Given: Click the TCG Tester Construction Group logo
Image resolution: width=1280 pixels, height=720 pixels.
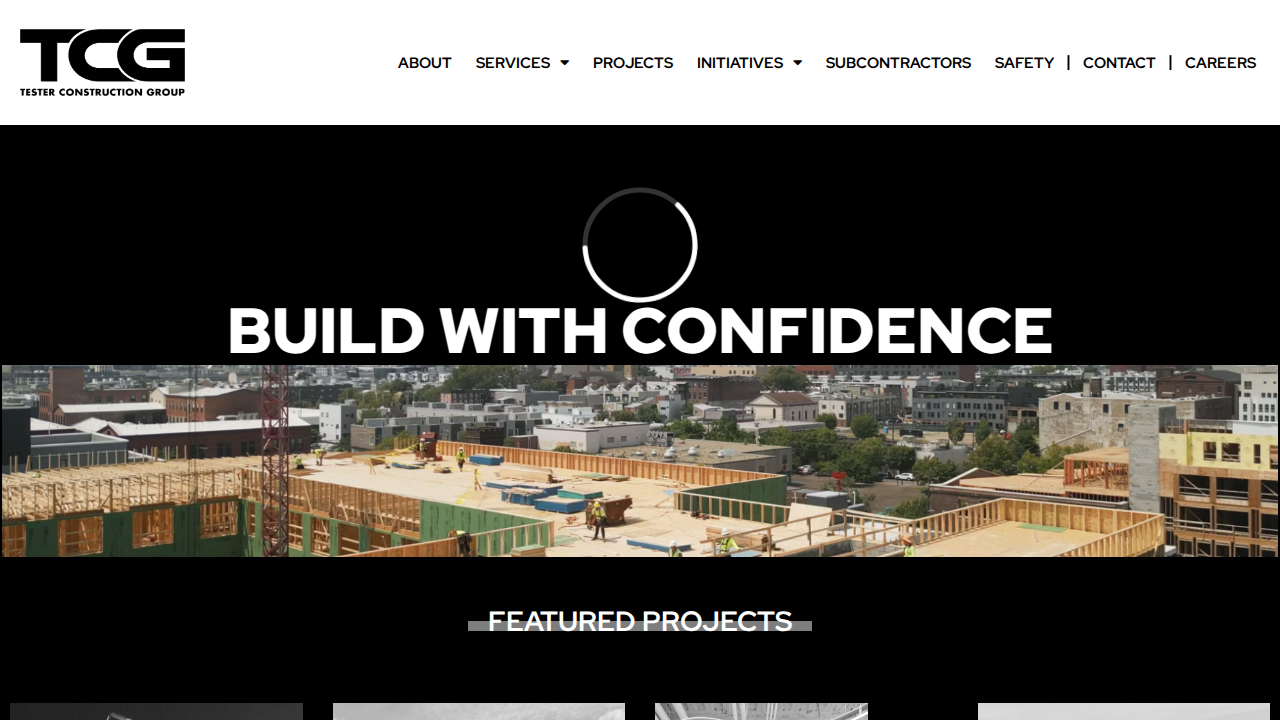Looking at the screenshot, I should 102,62.
